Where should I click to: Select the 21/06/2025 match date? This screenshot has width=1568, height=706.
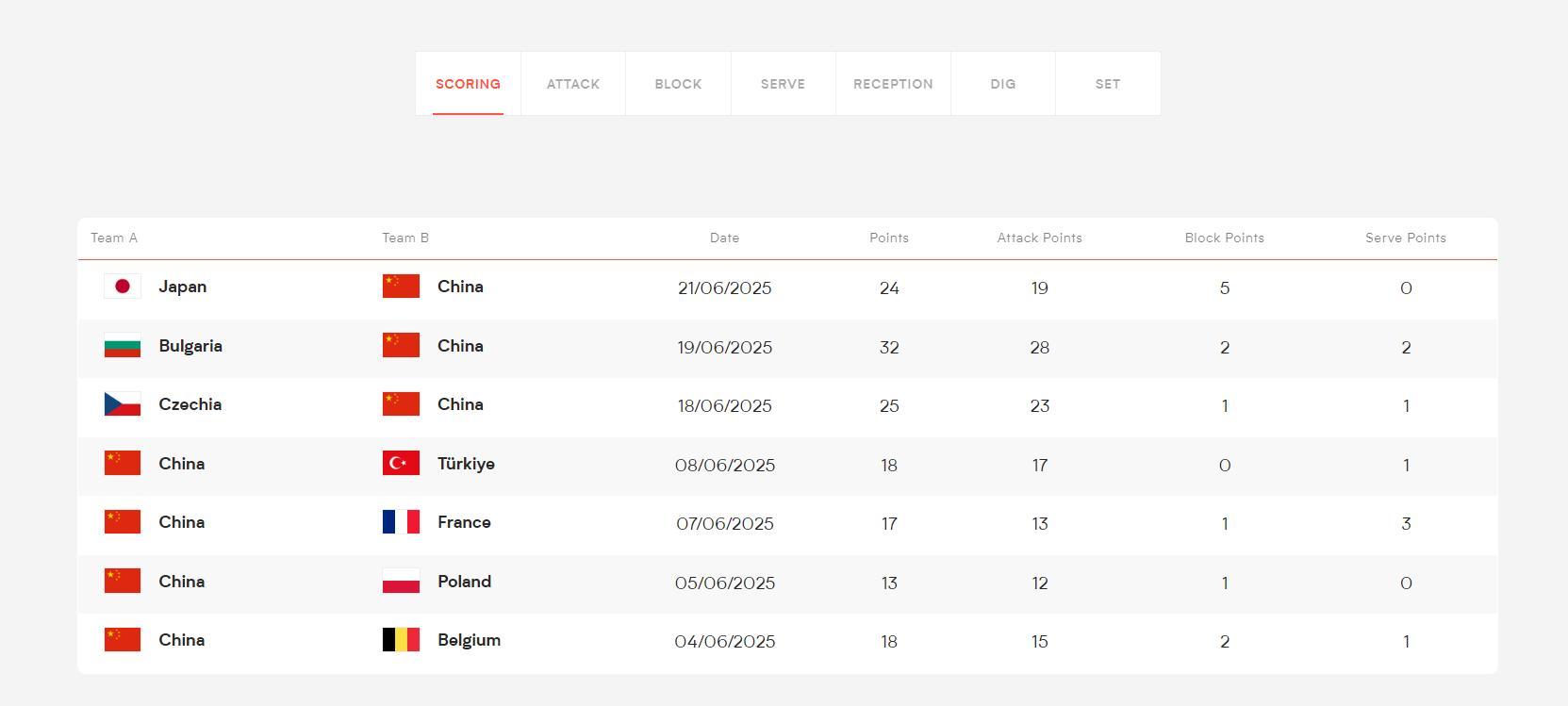(x=724, y=288)
